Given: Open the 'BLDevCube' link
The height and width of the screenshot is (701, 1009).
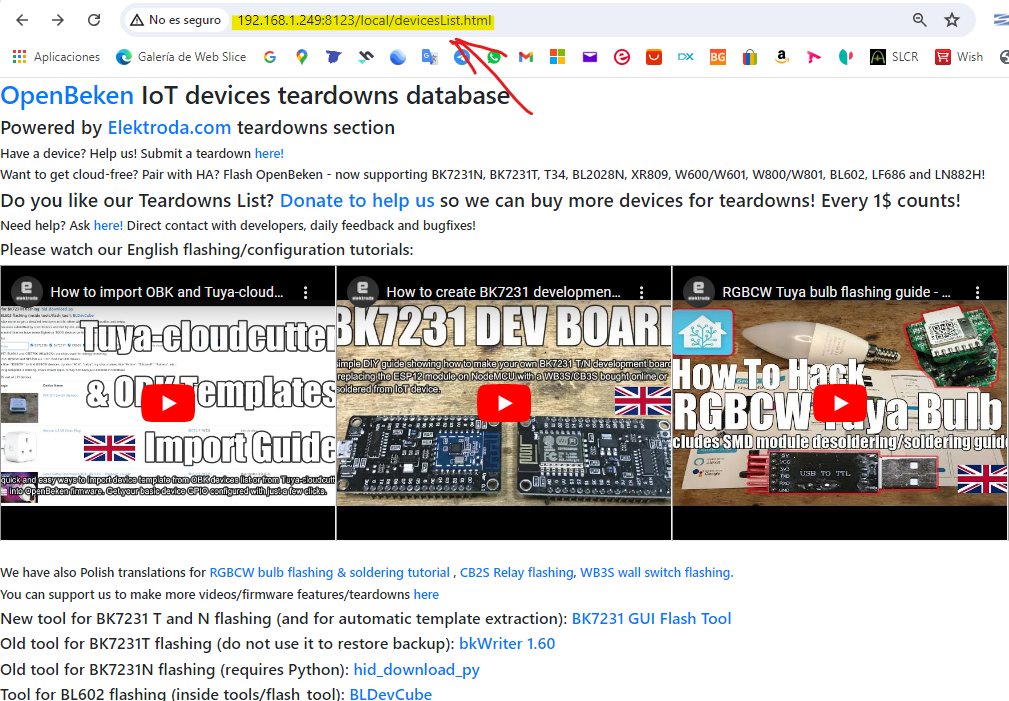Looking at the screenshot, I should [391, 694].
